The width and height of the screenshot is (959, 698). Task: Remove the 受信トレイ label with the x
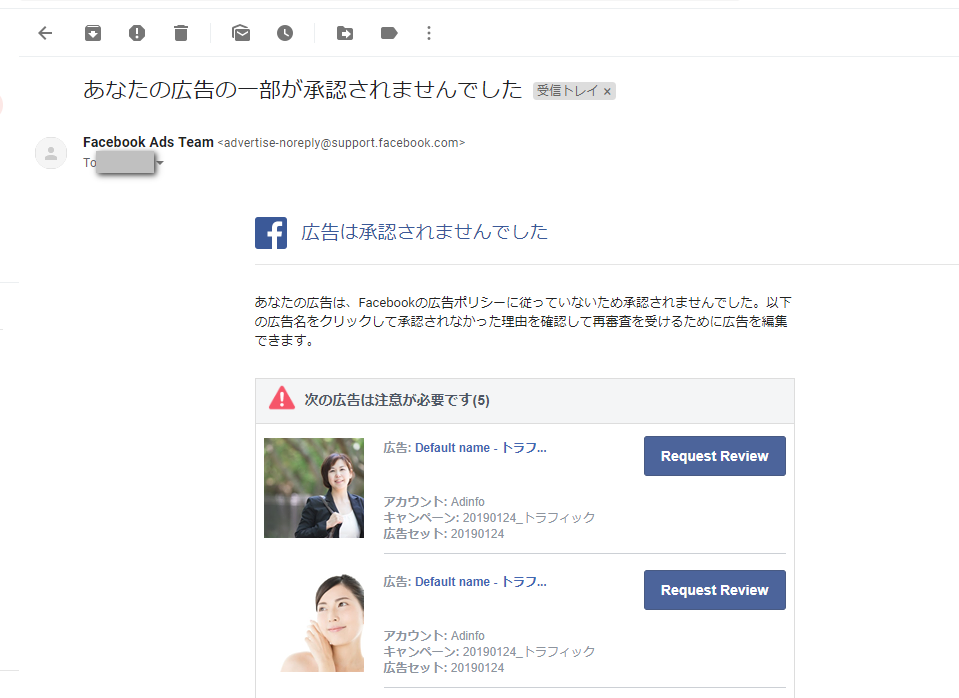point(607,92)
